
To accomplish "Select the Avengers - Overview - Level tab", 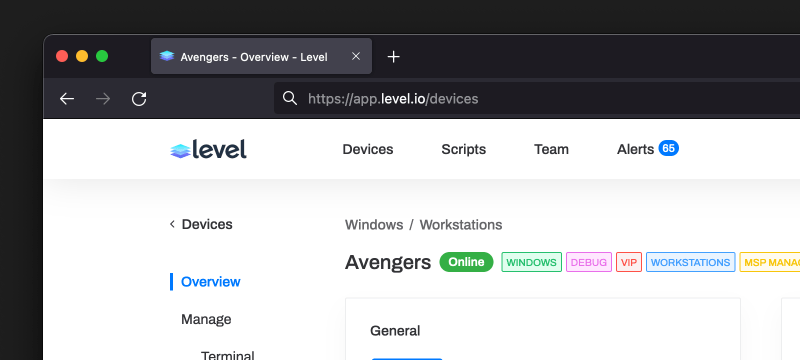I will tap(261, 56).
